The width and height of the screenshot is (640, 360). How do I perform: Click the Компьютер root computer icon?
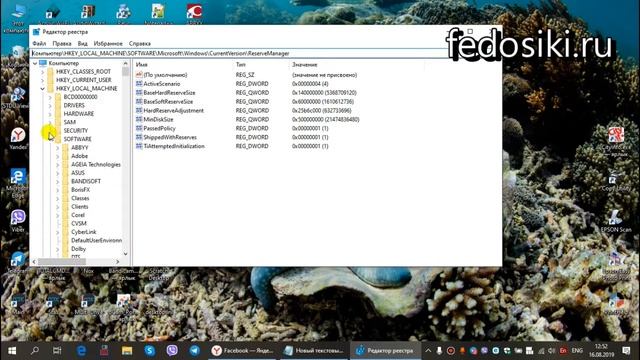(x=43, y=63)
